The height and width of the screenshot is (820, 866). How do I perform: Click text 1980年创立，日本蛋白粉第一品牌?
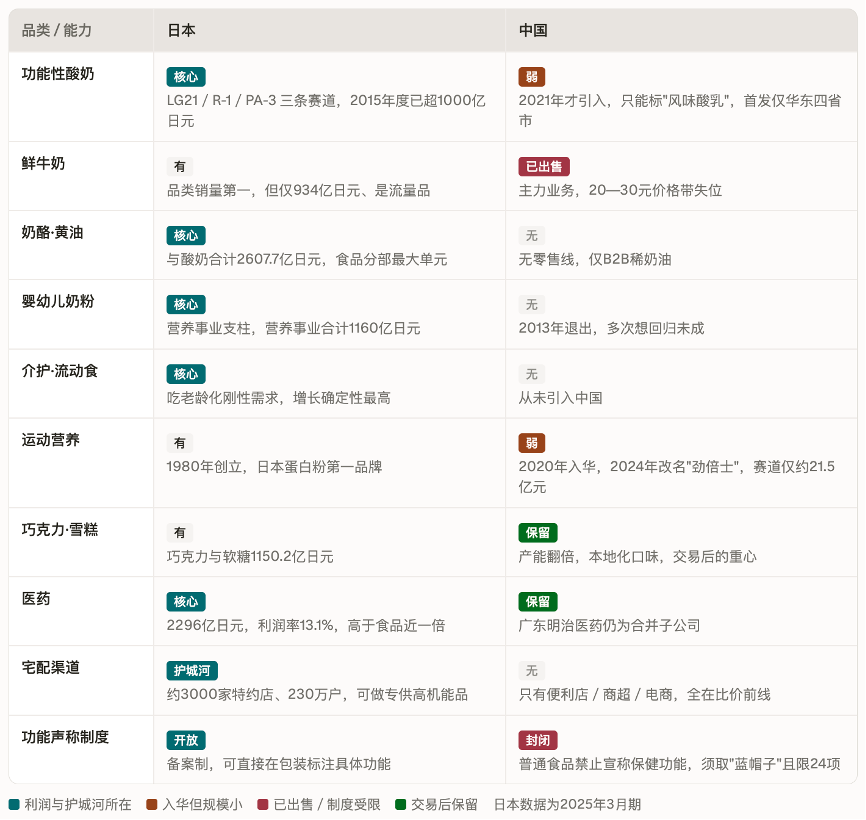[274, 467]
